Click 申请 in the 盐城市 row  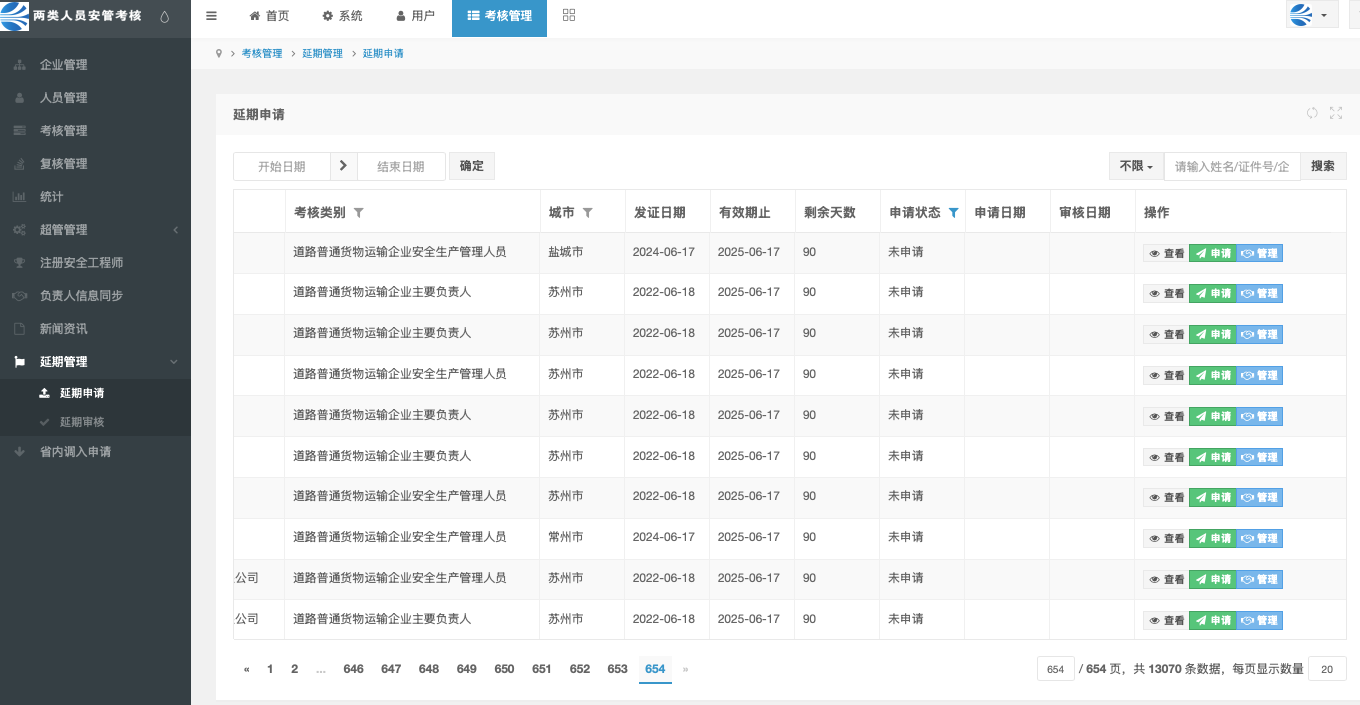click(1213, 253)
